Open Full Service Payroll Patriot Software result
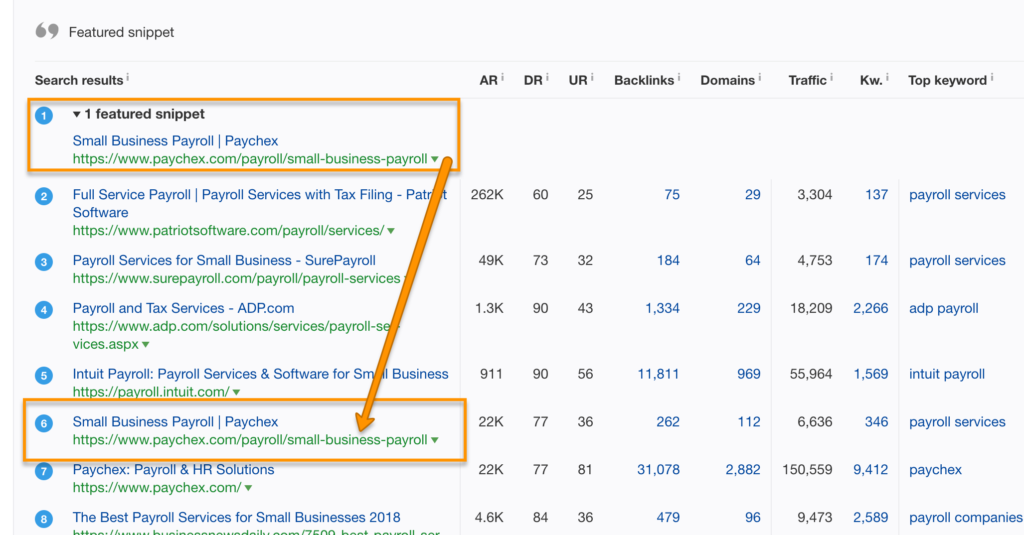Viewport: 1024px width, 535px height. coord(260,203)
